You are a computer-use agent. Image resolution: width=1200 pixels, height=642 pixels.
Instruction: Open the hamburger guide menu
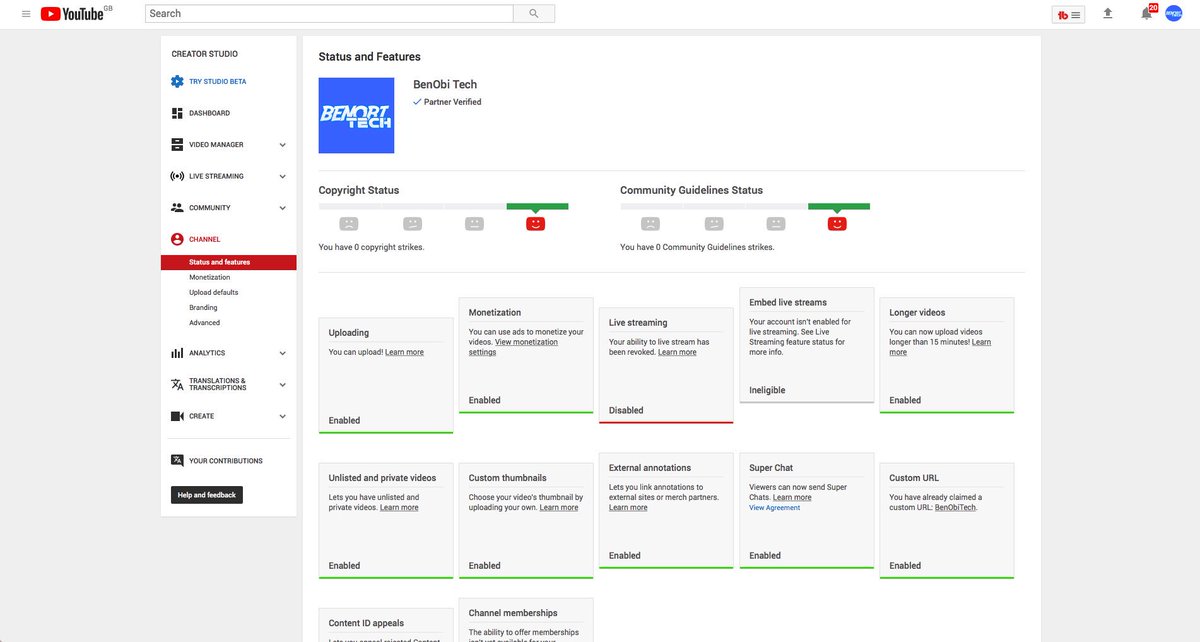coord(26,14)
